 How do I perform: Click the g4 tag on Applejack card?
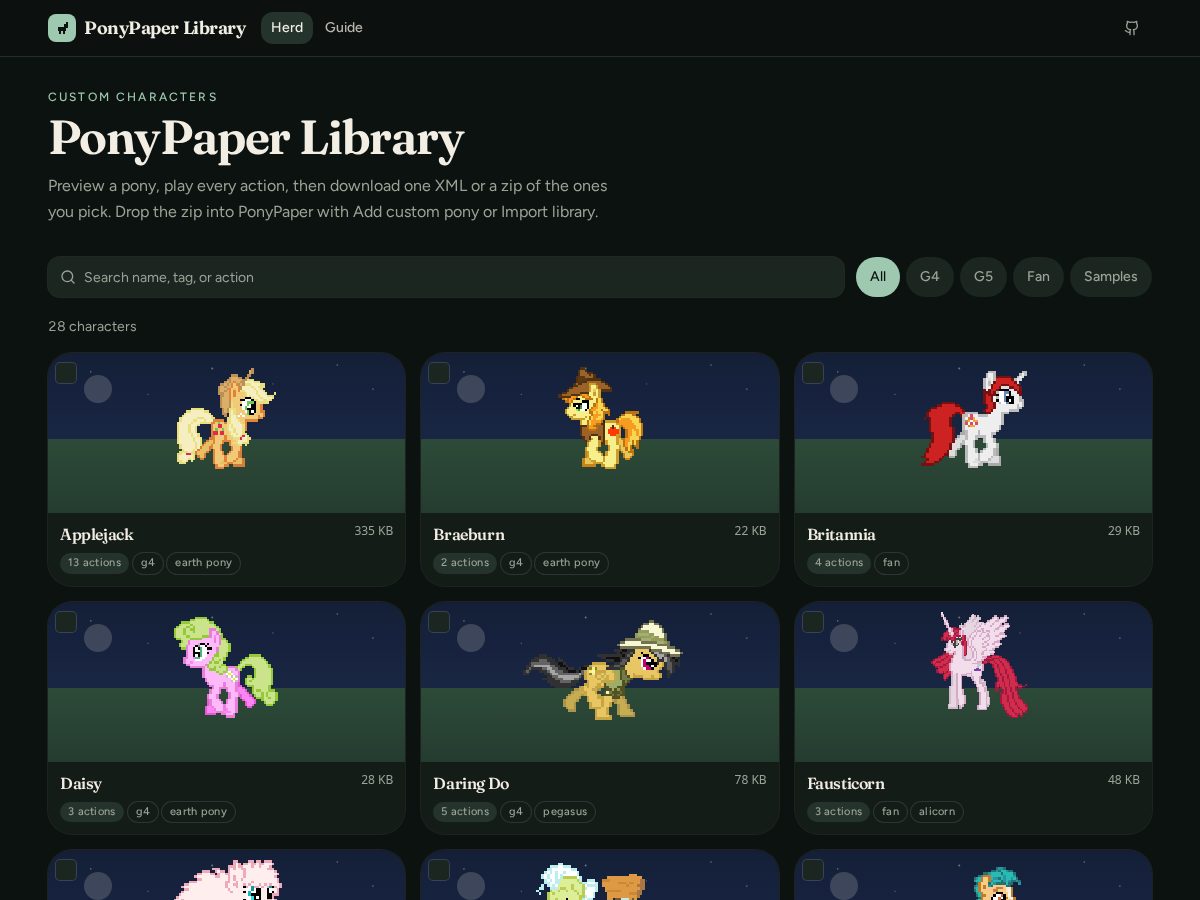coord(148,563)
